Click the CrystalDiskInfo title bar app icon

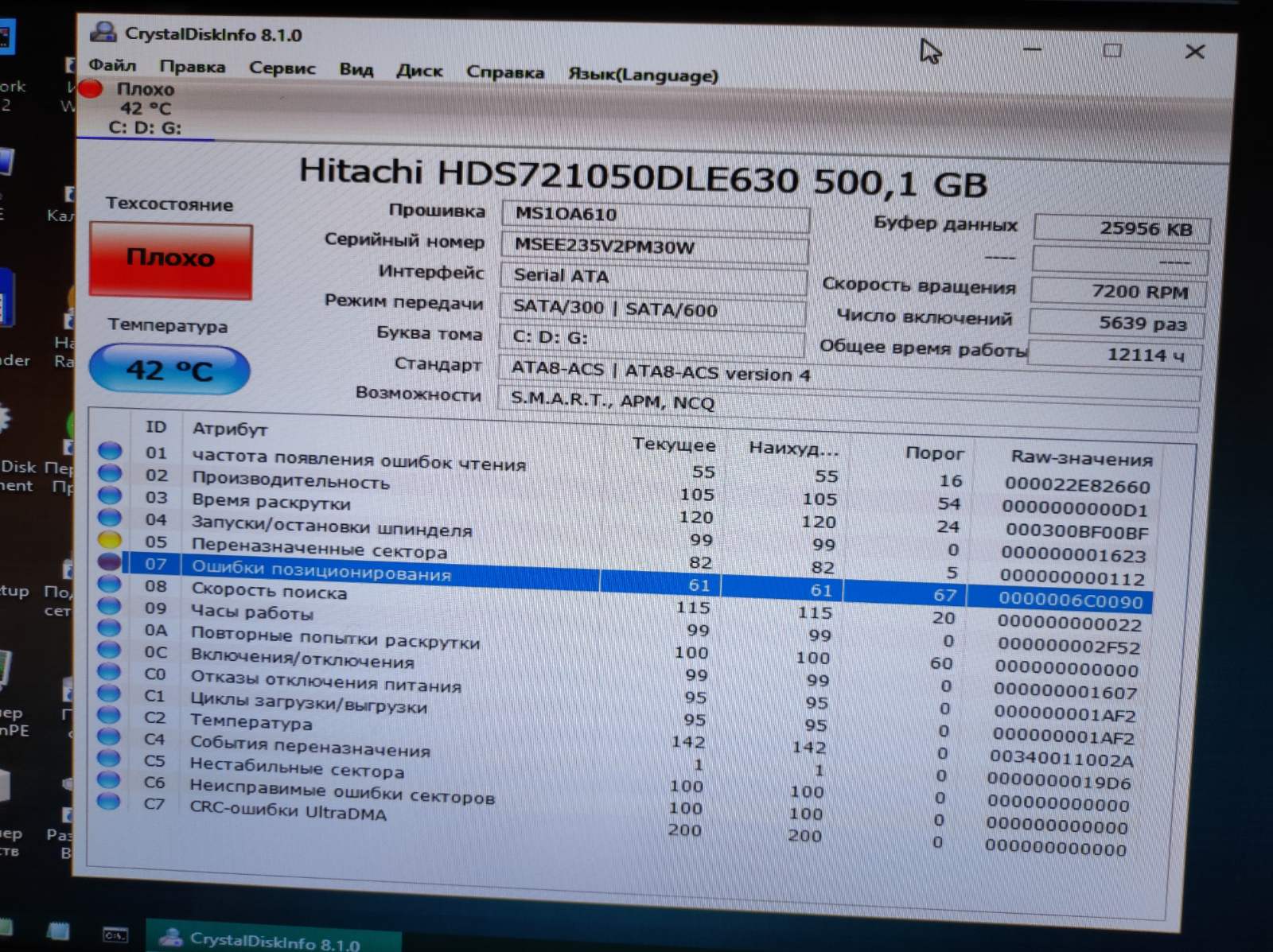103,33
